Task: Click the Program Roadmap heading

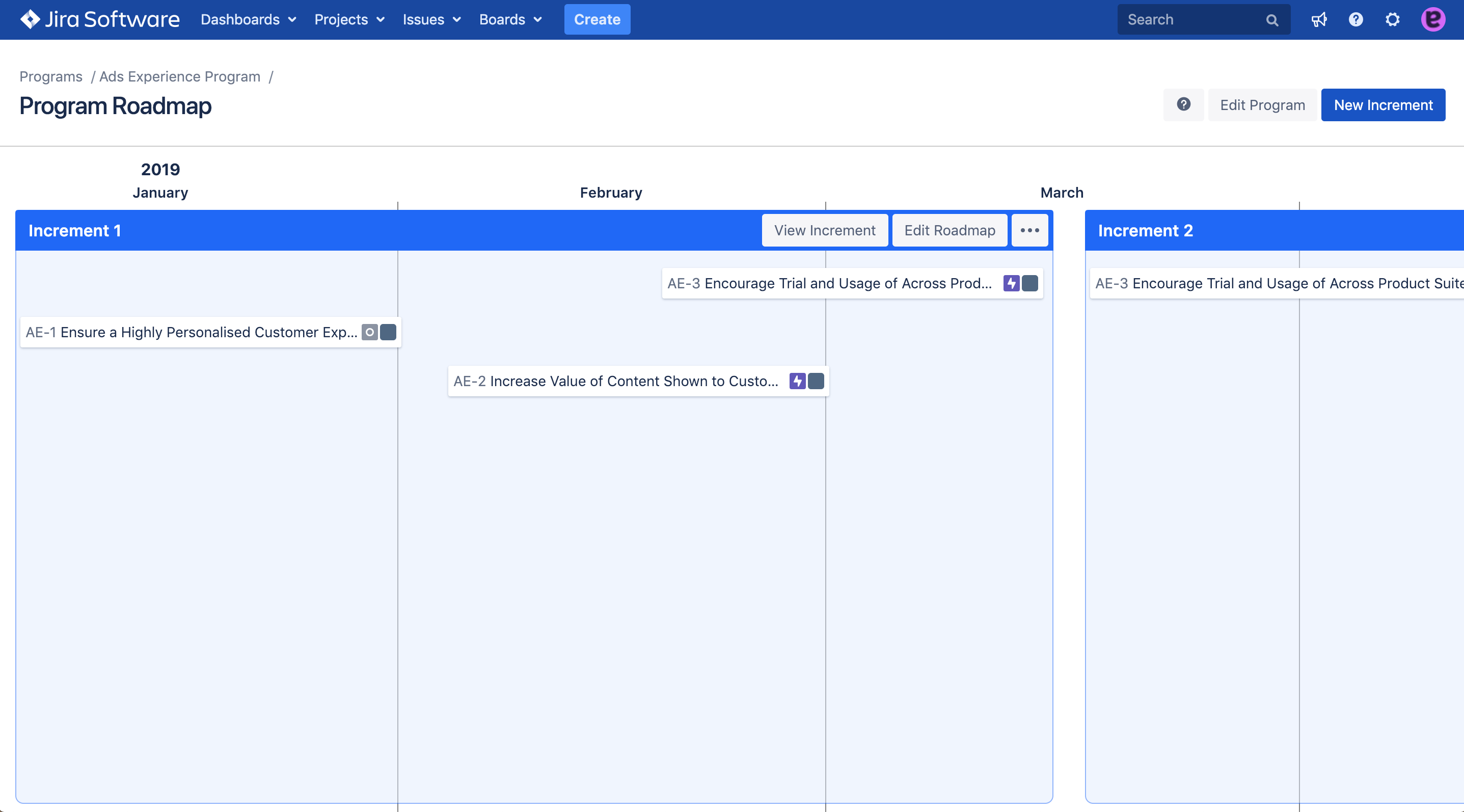Action: click(x=115, y=106)
